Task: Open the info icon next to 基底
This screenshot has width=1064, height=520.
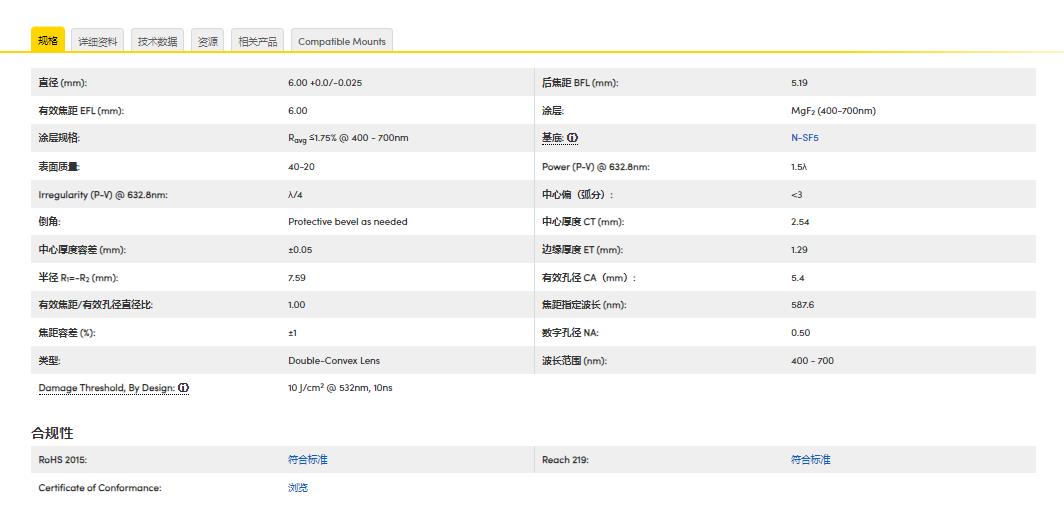Action: [574, 138]
